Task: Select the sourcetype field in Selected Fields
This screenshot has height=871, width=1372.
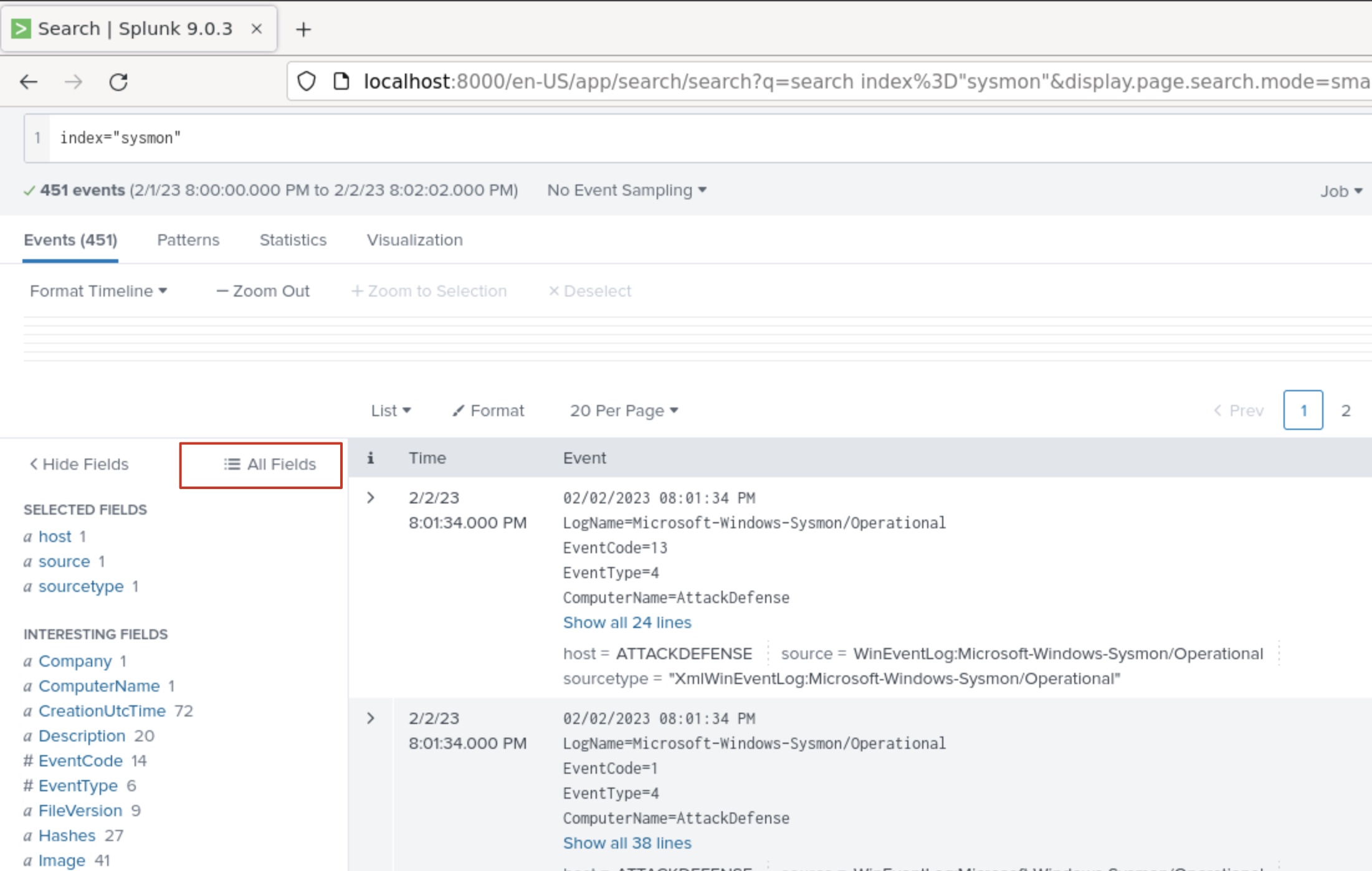Action: coord(81,586)
